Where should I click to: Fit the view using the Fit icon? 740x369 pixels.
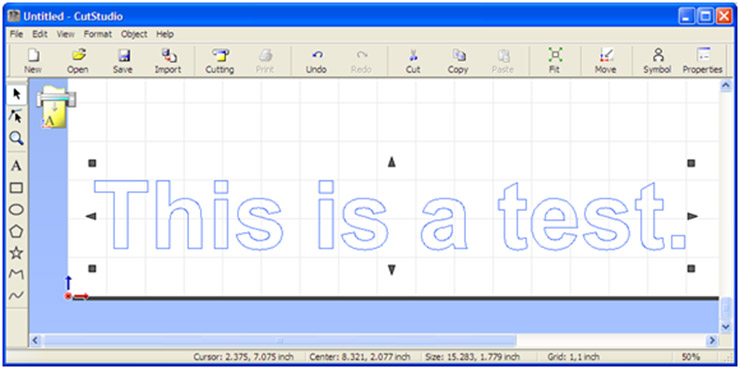pyautogui.click(x=555, y=60)
